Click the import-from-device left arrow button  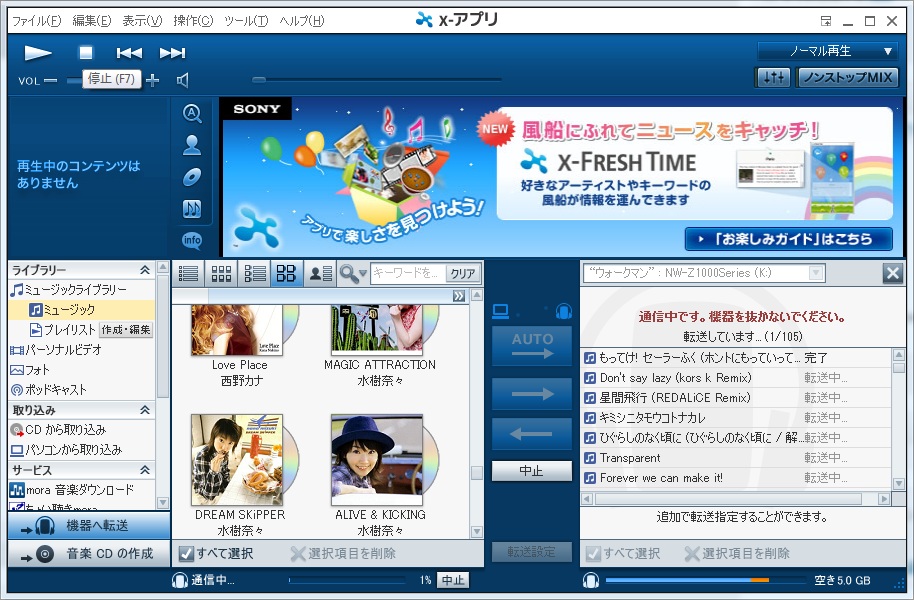[532, 434]
